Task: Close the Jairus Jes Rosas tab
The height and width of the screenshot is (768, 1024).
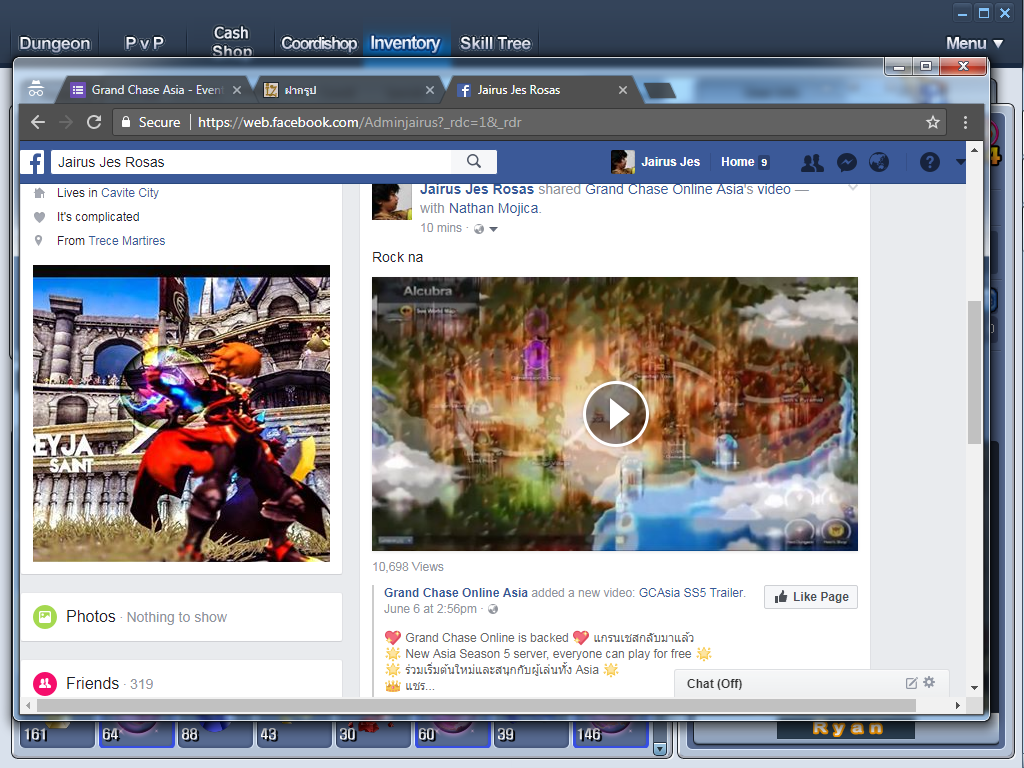Action: (623, 90)
